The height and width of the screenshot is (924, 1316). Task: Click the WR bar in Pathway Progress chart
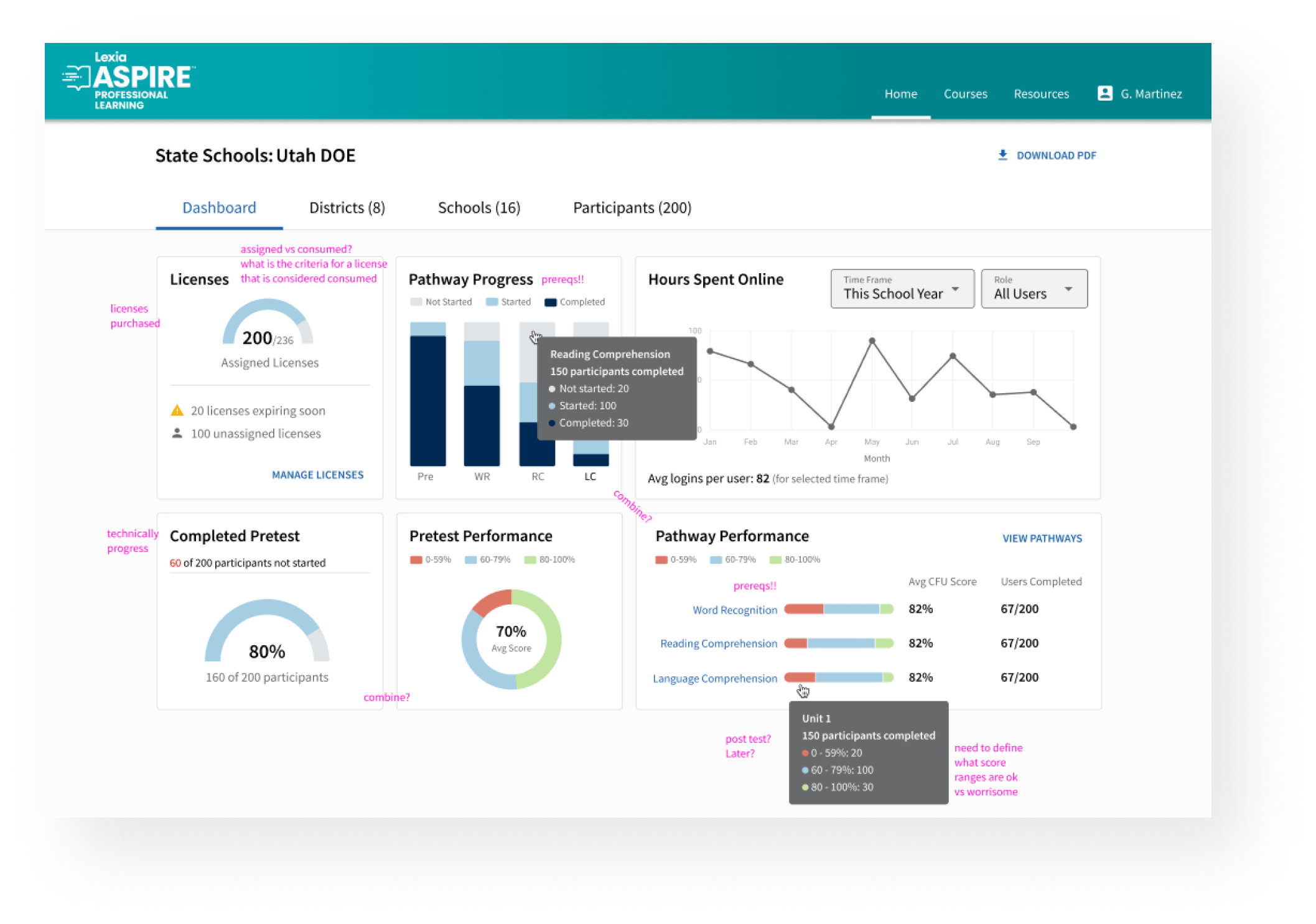click(x=482, y=394)
